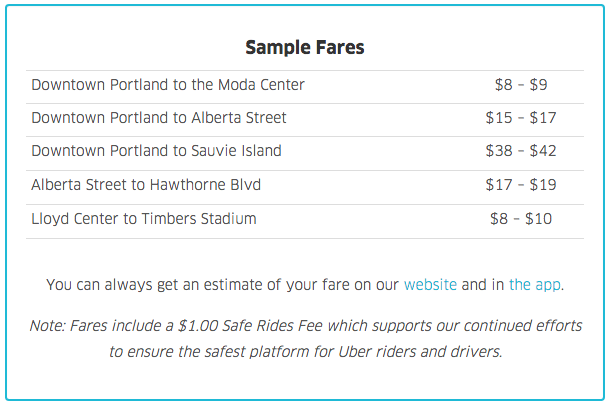Click the words Moda Center
This screenshot has height=405, width=609.
pyautogui.click(x=261, y=85)
